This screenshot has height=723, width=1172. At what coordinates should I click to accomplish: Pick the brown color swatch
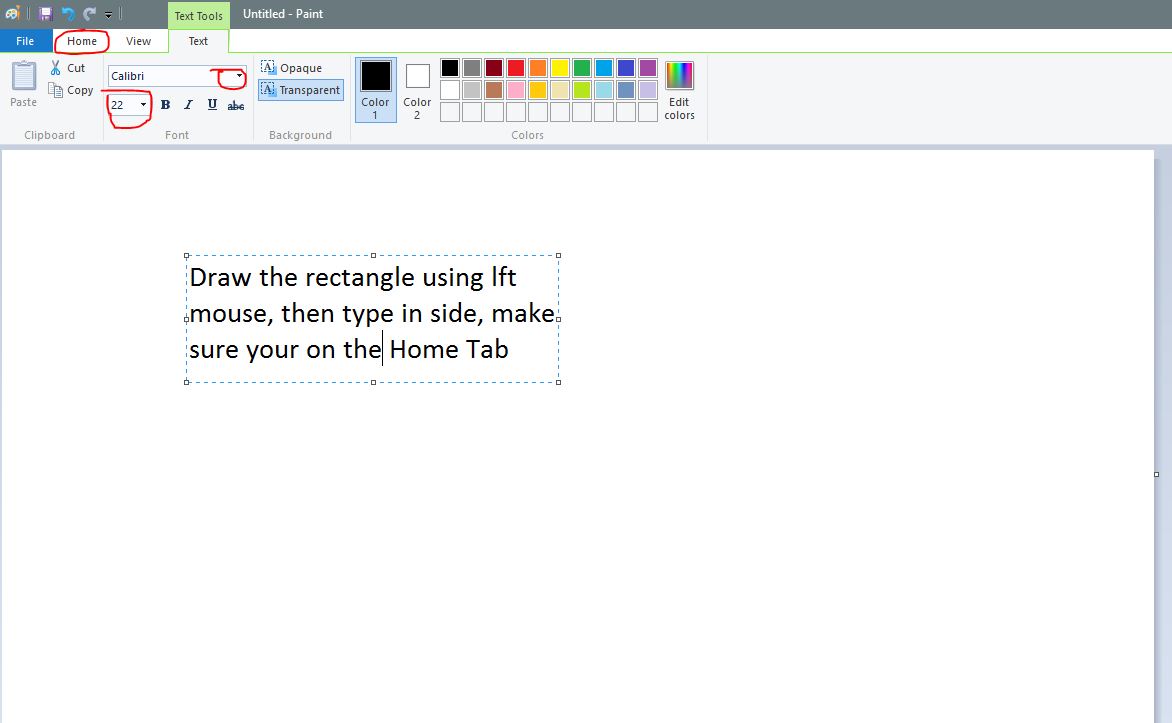point(493,90)
